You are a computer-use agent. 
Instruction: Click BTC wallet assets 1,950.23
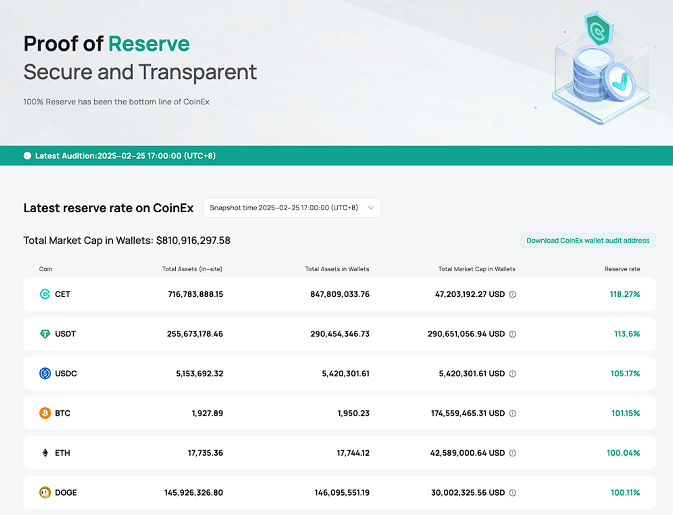[354, 413]
